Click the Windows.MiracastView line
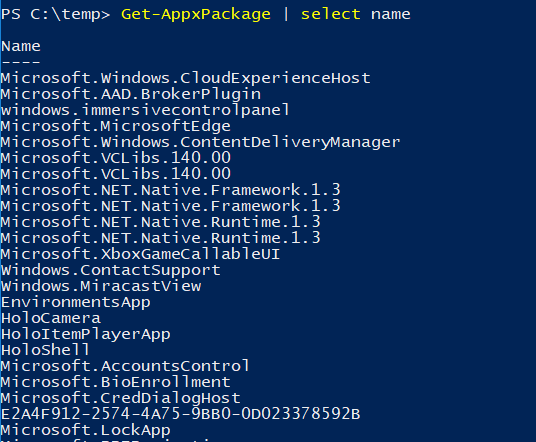 click(x=101, y=286)
